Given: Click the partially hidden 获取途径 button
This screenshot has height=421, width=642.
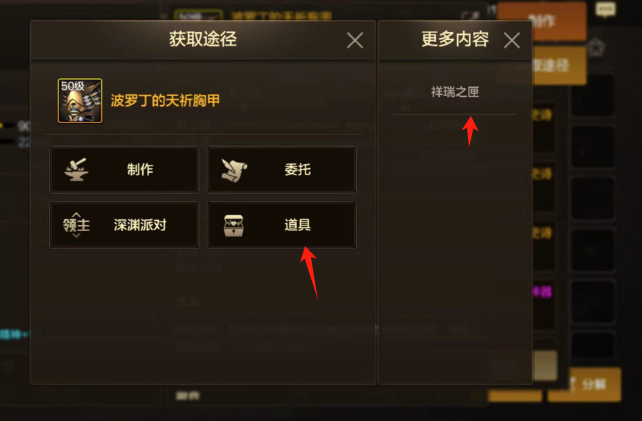Looking at the screenshot, I should [x=558, y=65].
